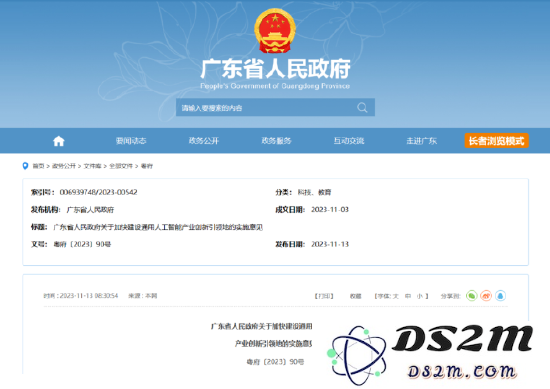Open the 政务服务 navigation menu
The height and width of the screenshot is (389, 550).
[276, 141]
